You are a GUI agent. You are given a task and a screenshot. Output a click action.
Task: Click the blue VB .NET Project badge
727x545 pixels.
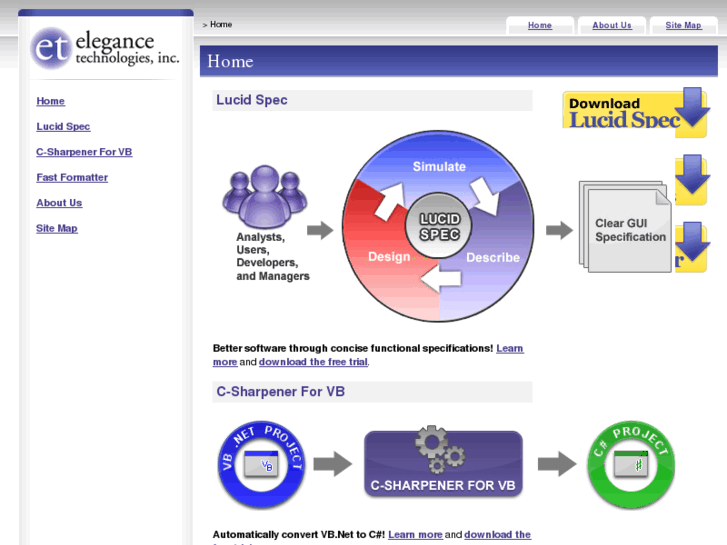point(261,464)
